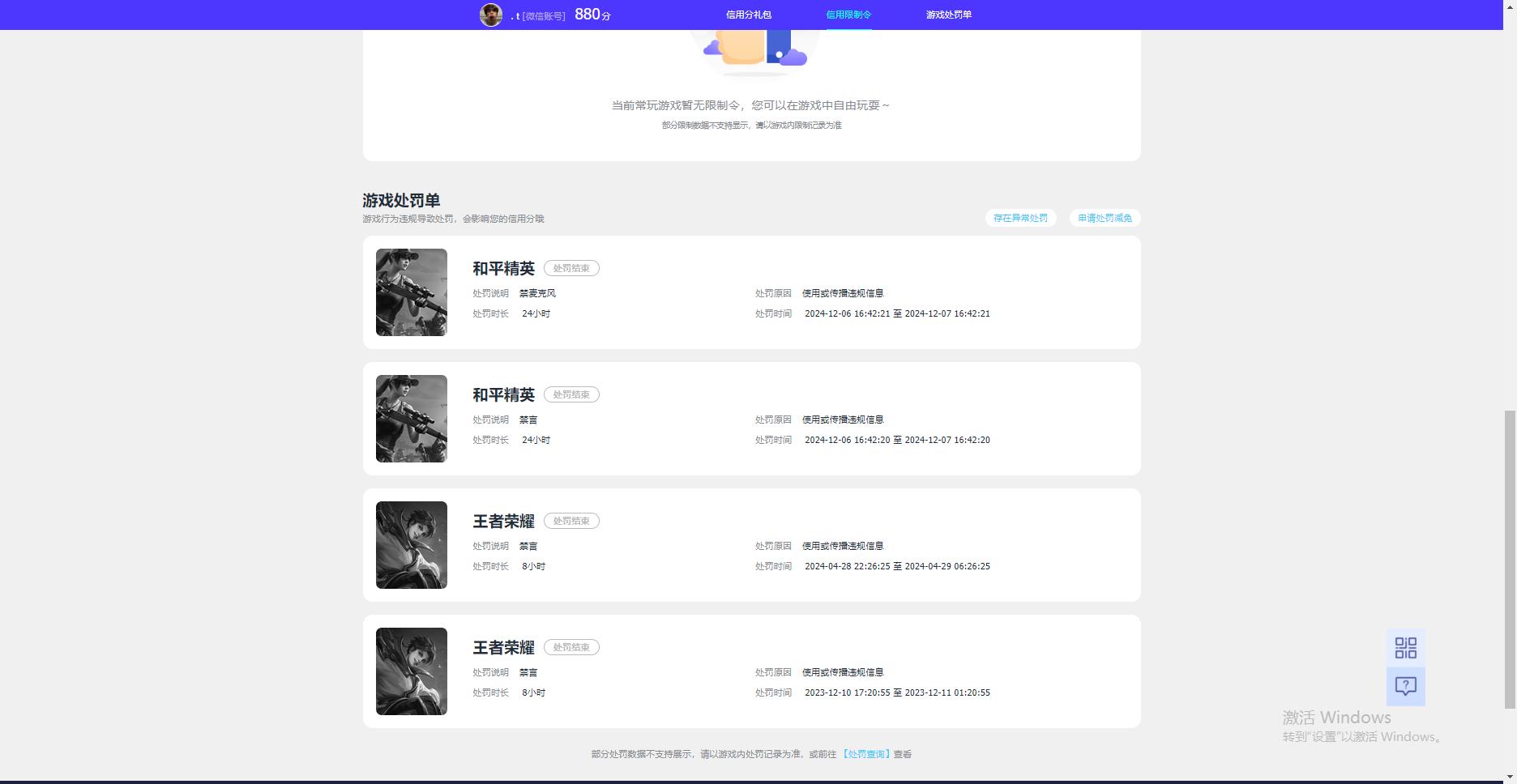The height and width of the screenshot is (784, 1517).
Task: Click 和平精英 thumbnail for 24小时 禁言 record
Action: coord(412,419)
